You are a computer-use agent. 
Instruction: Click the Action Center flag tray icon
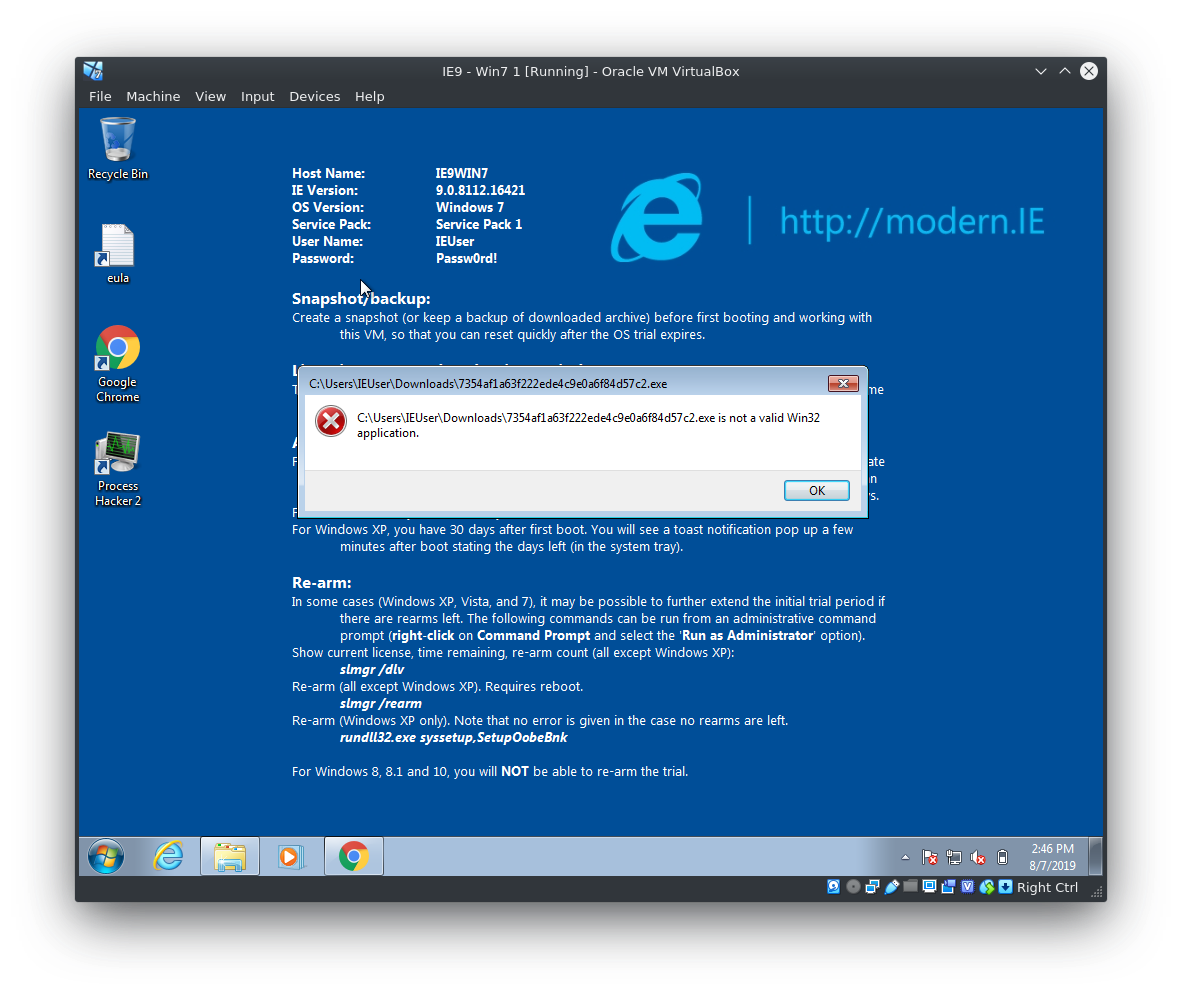930,858
